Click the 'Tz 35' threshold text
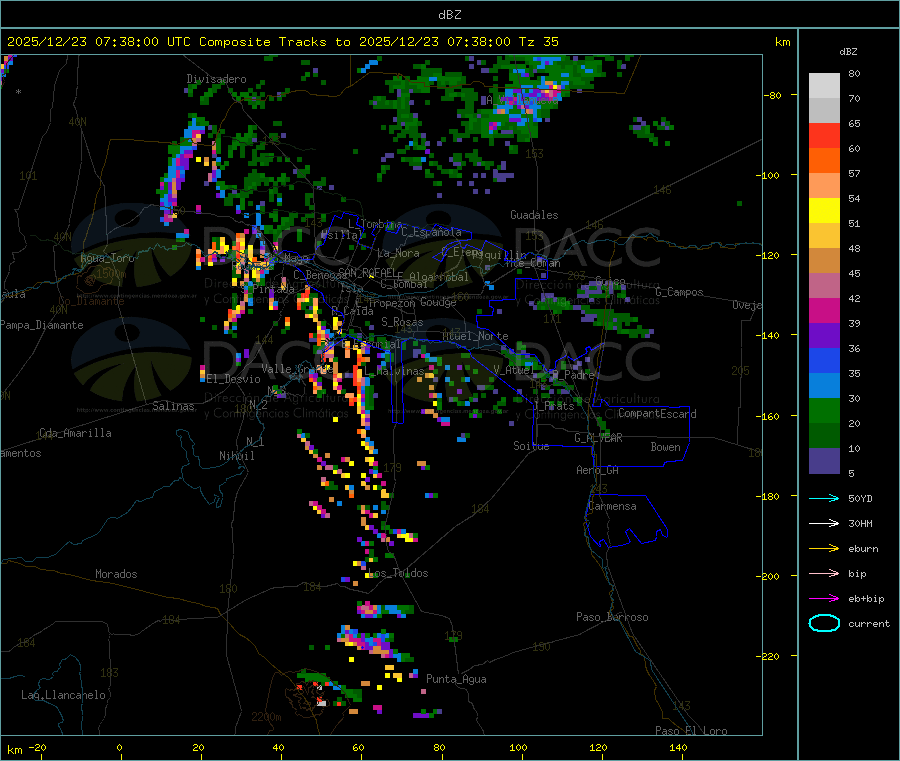Viewport: 900px width, 761px height. click(538, 42)
